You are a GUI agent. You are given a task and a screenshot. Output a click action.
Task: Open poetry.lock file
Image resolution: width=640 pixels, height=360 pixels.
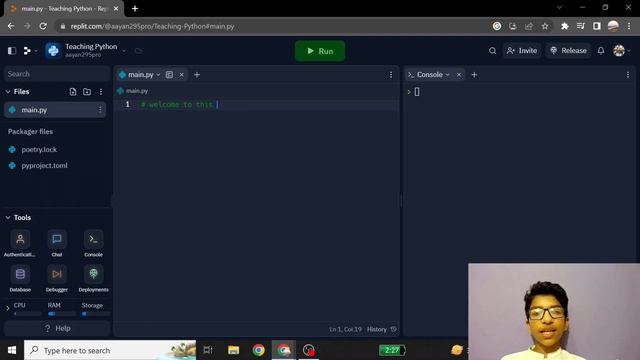coord(39,149)
